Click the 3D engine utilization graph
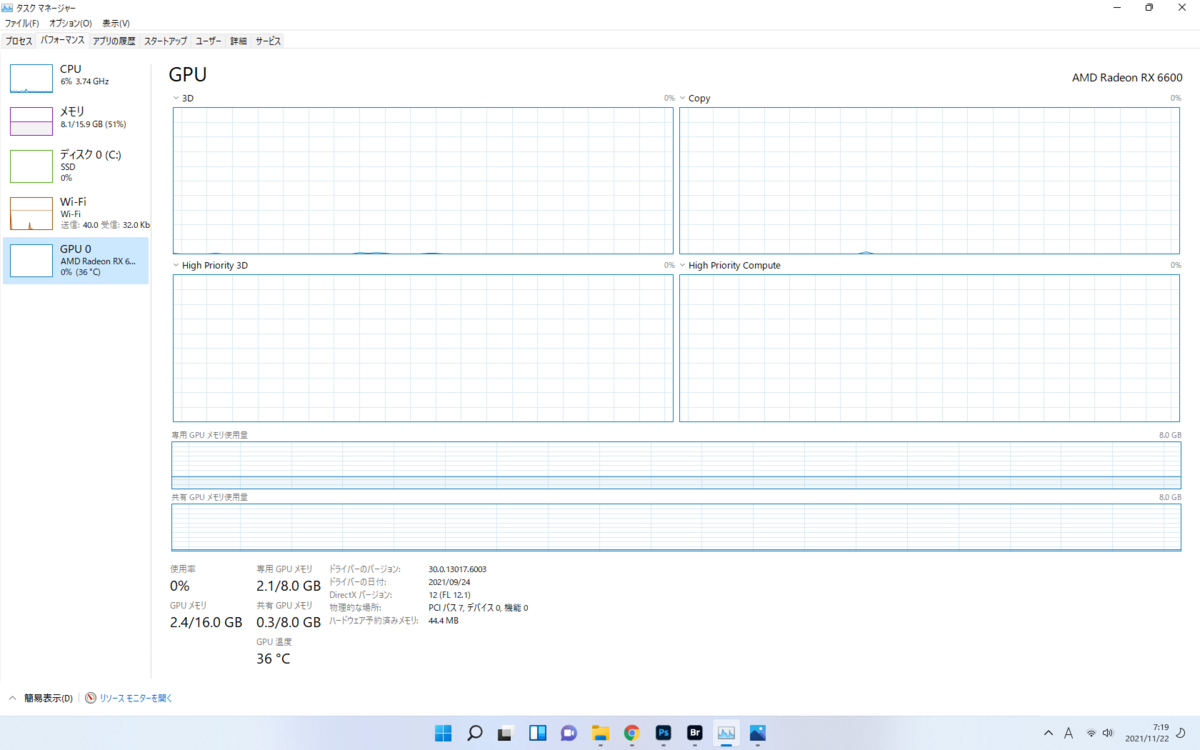 pyautogui.click(x=423, y=180)
